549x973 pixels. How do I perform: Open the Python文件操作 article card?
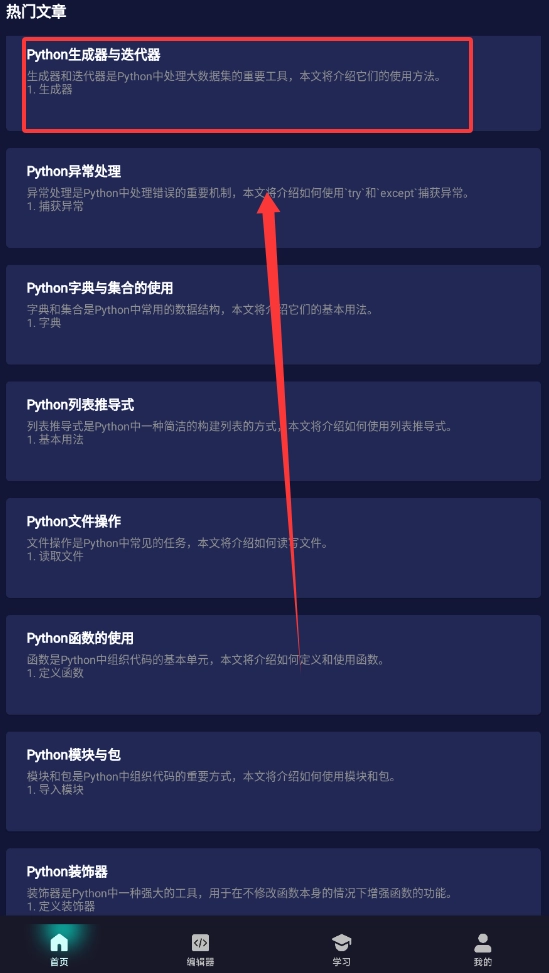tap(273, 548)
